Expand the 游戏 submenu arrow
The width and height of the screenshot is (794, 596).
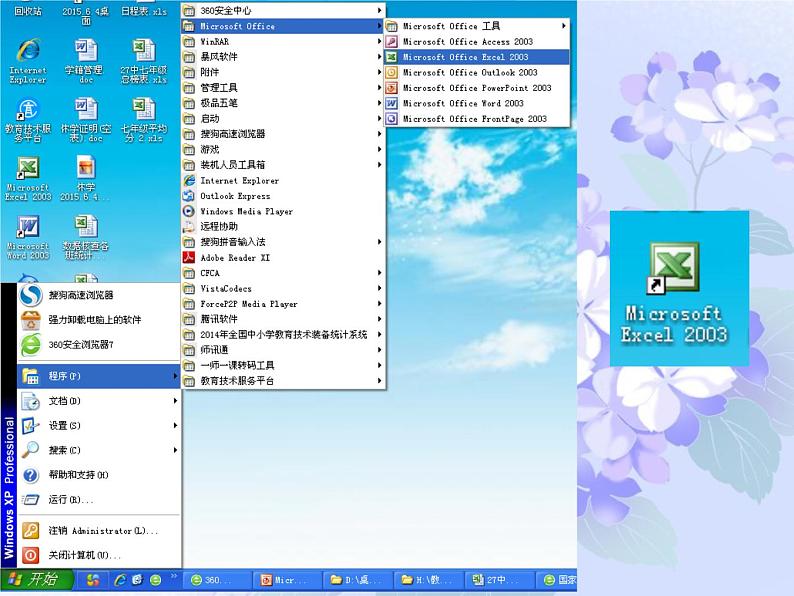pos(379,149)
